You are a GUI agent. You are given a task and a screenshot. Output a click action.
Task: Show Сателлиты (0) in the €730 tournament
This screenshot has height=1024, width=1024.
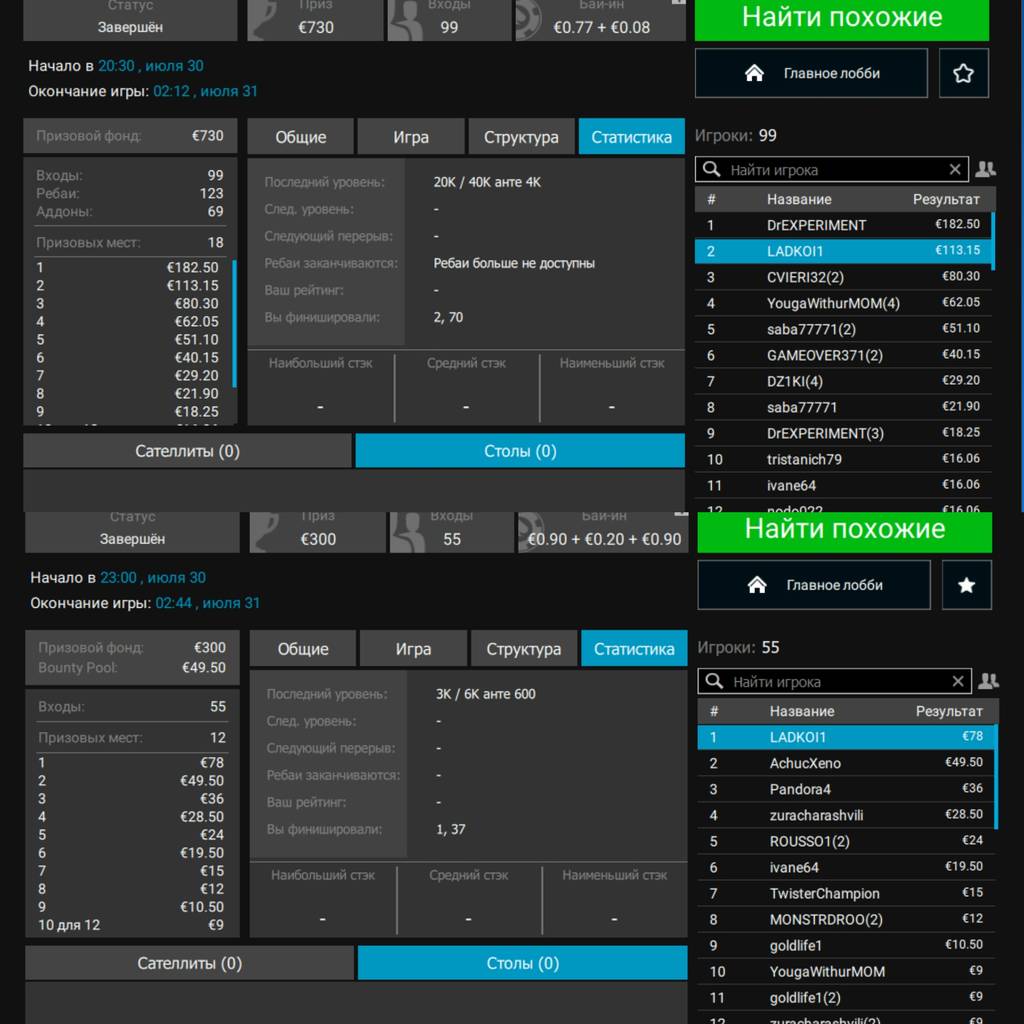pyautogui.click(x=187, y=451)
